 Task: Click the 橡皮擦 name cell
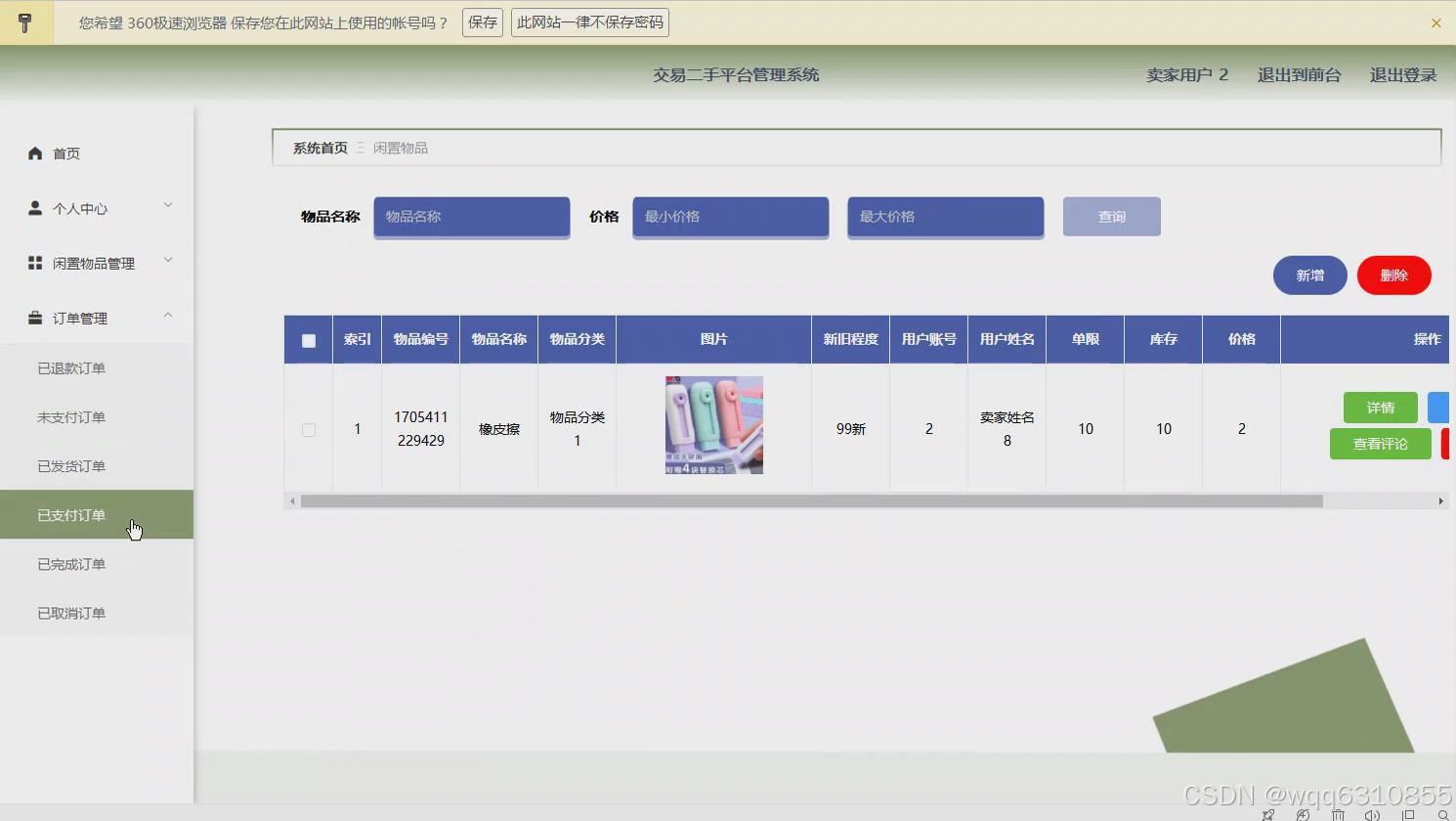coord(499,429)
